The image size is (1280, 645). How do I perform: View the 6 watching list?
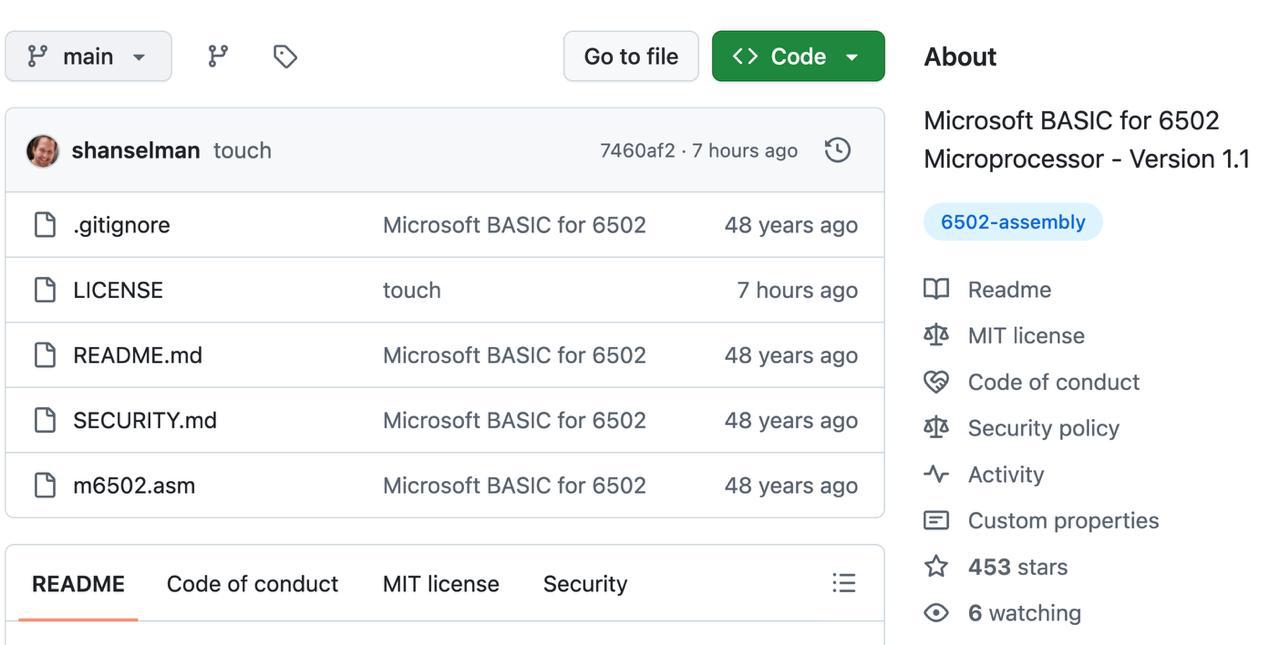1025,612
